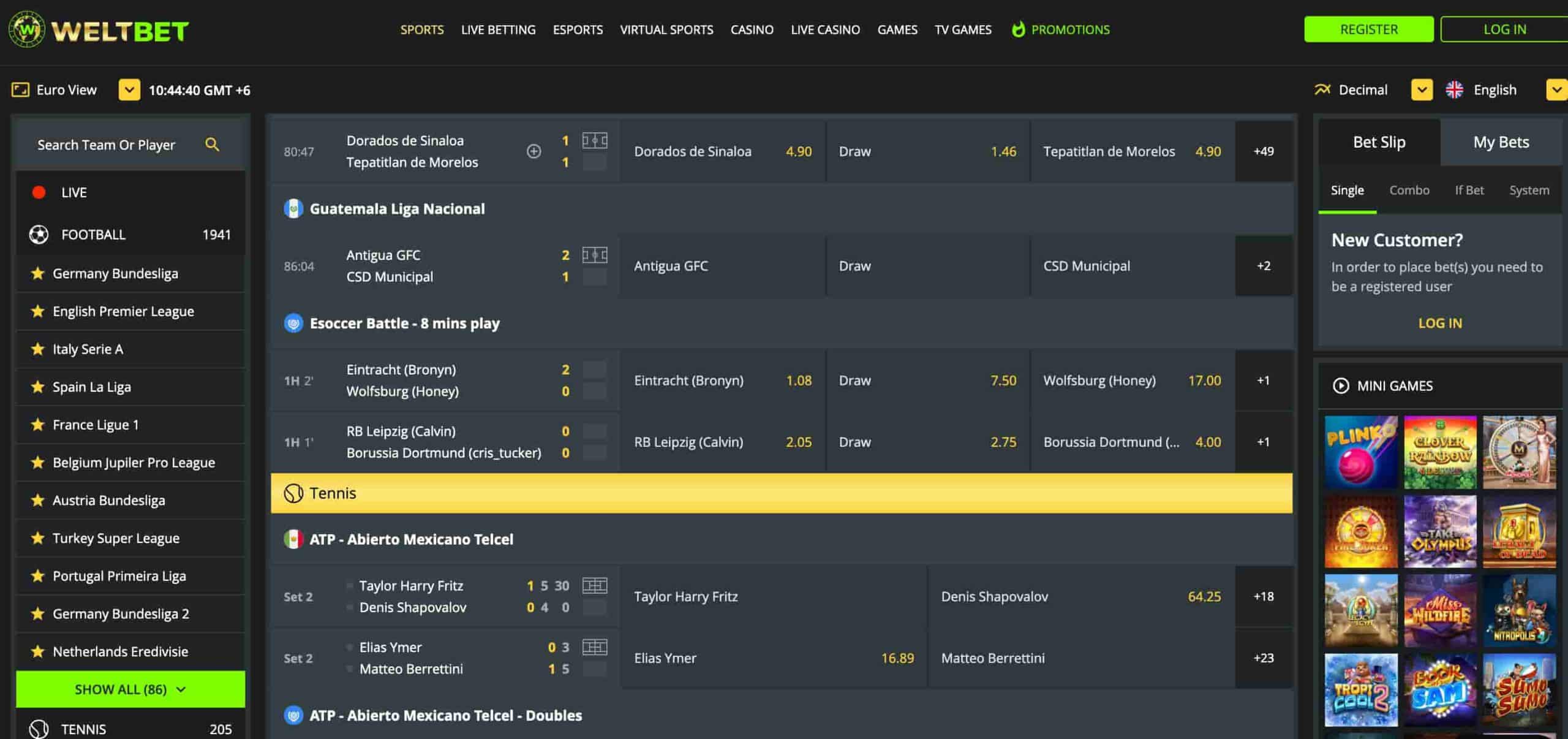Select the If Bet tab
Screen dimensions: 1568x739
[1469, 191]
